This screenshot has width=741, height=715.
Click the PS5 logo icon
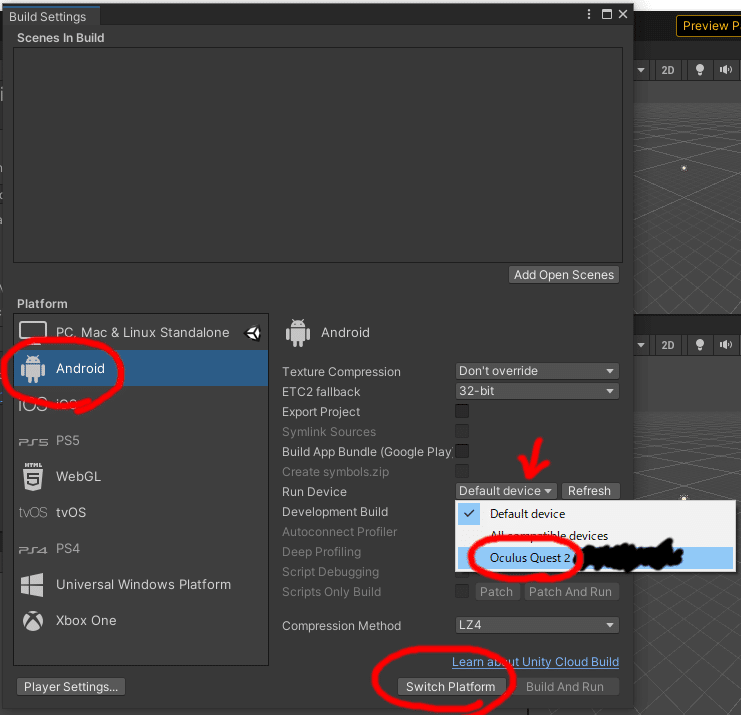pos(33,442)
